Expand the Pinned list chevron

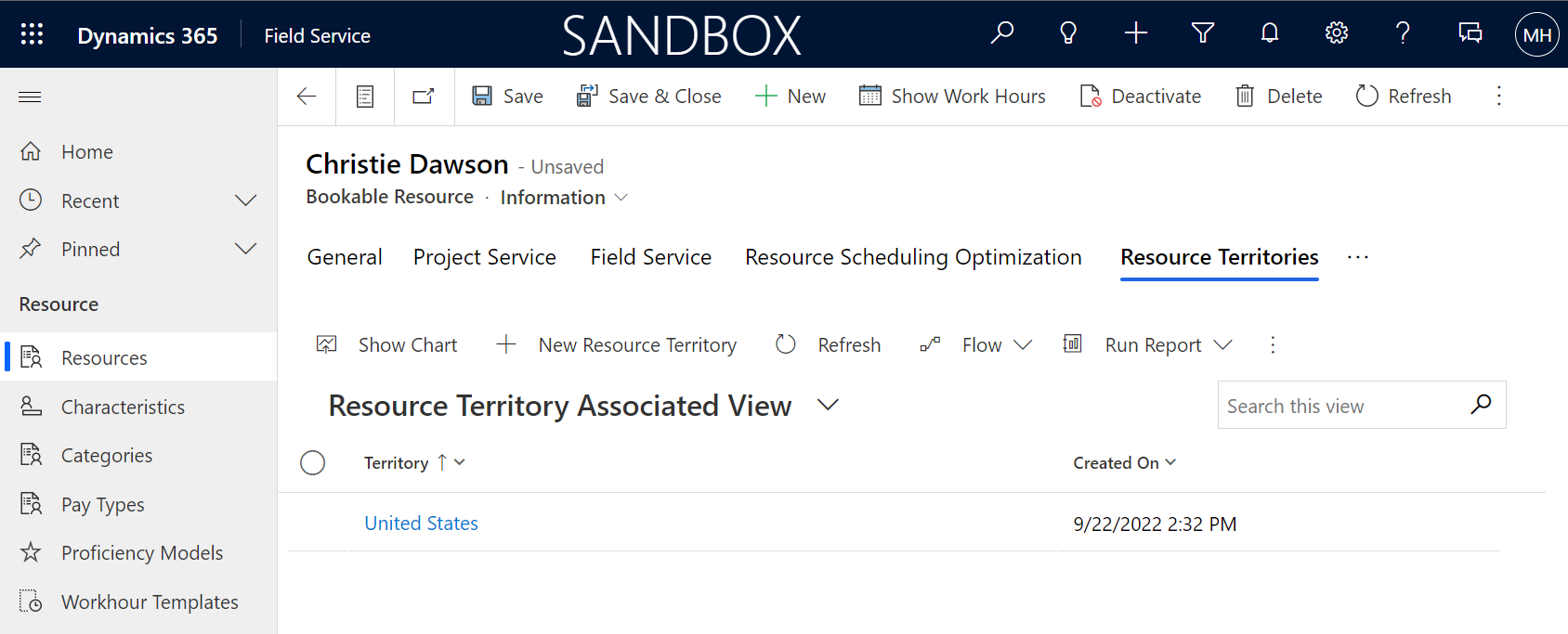pyautogui.click(x=245, y=249)
